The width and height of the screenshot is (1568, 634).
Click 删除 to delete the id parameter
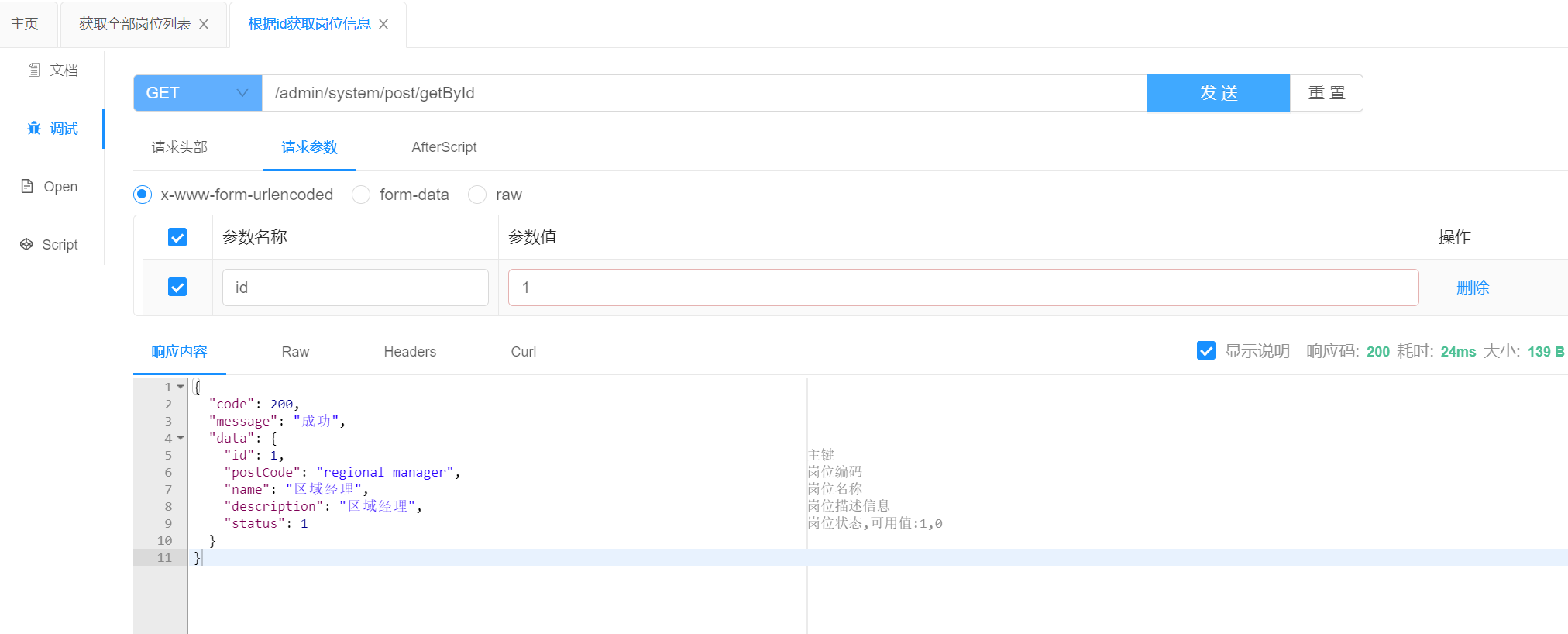(x=1473, y=288)
